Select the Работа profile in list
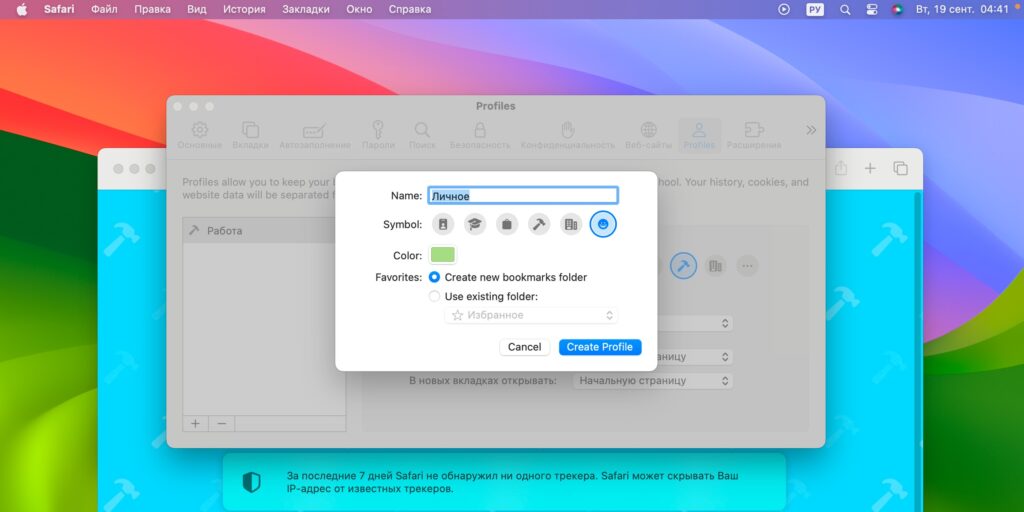This screenshot has width=1024, height=512. coord(264,231)
